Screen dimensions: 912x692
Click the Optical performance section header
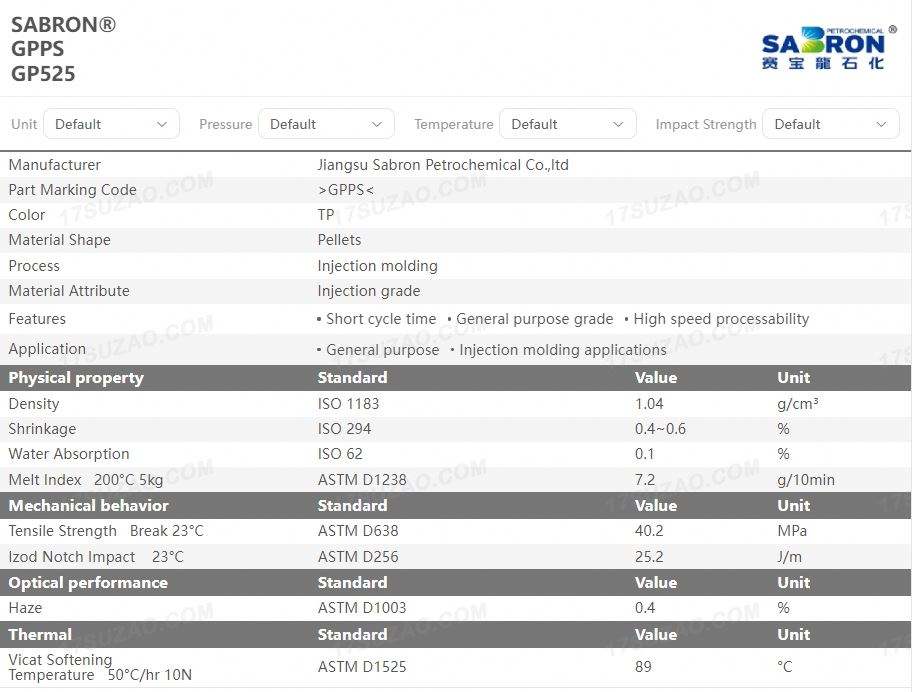coord(88,583)
